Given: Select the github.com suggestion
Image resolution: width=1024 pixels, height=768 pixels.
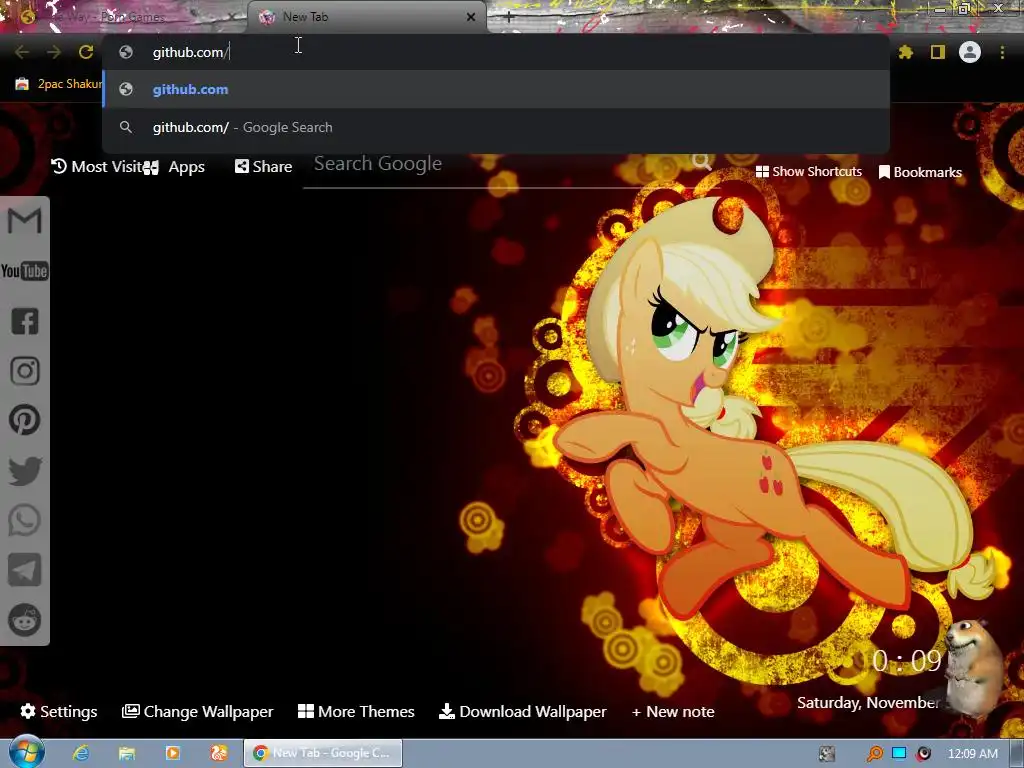Looking at the screenshot, I should pyautogui.click(x=496, y=89).
